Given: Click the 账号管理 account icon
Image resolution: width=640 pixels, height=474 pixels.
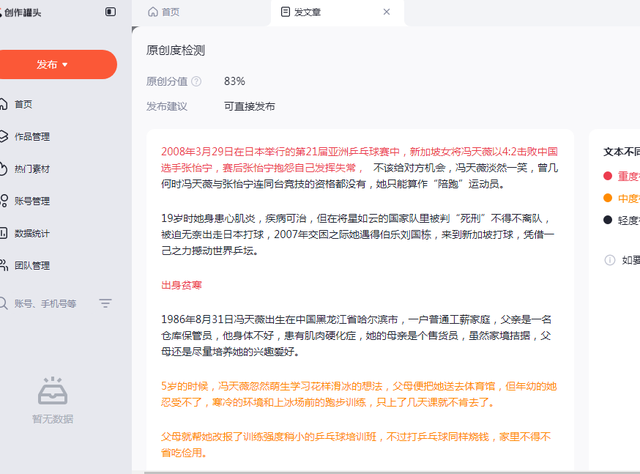Looking at the screenshot, I should pyautogui.click(x=4, y=200).
